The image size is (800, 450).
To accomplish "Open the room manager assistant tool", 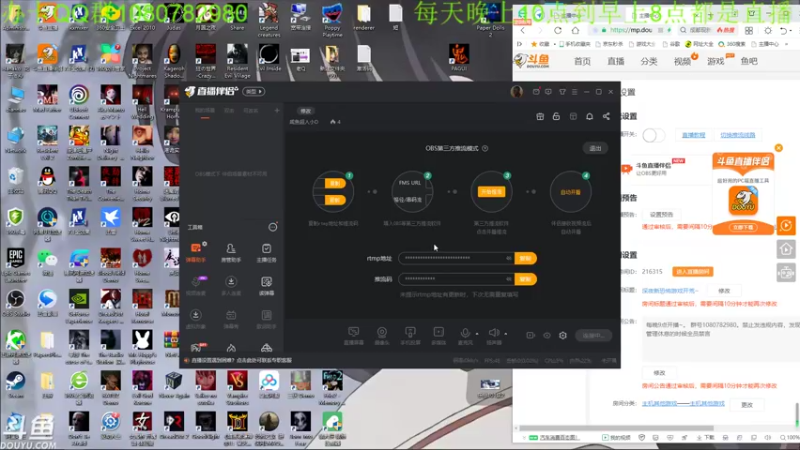I will (x=231, y=252).
